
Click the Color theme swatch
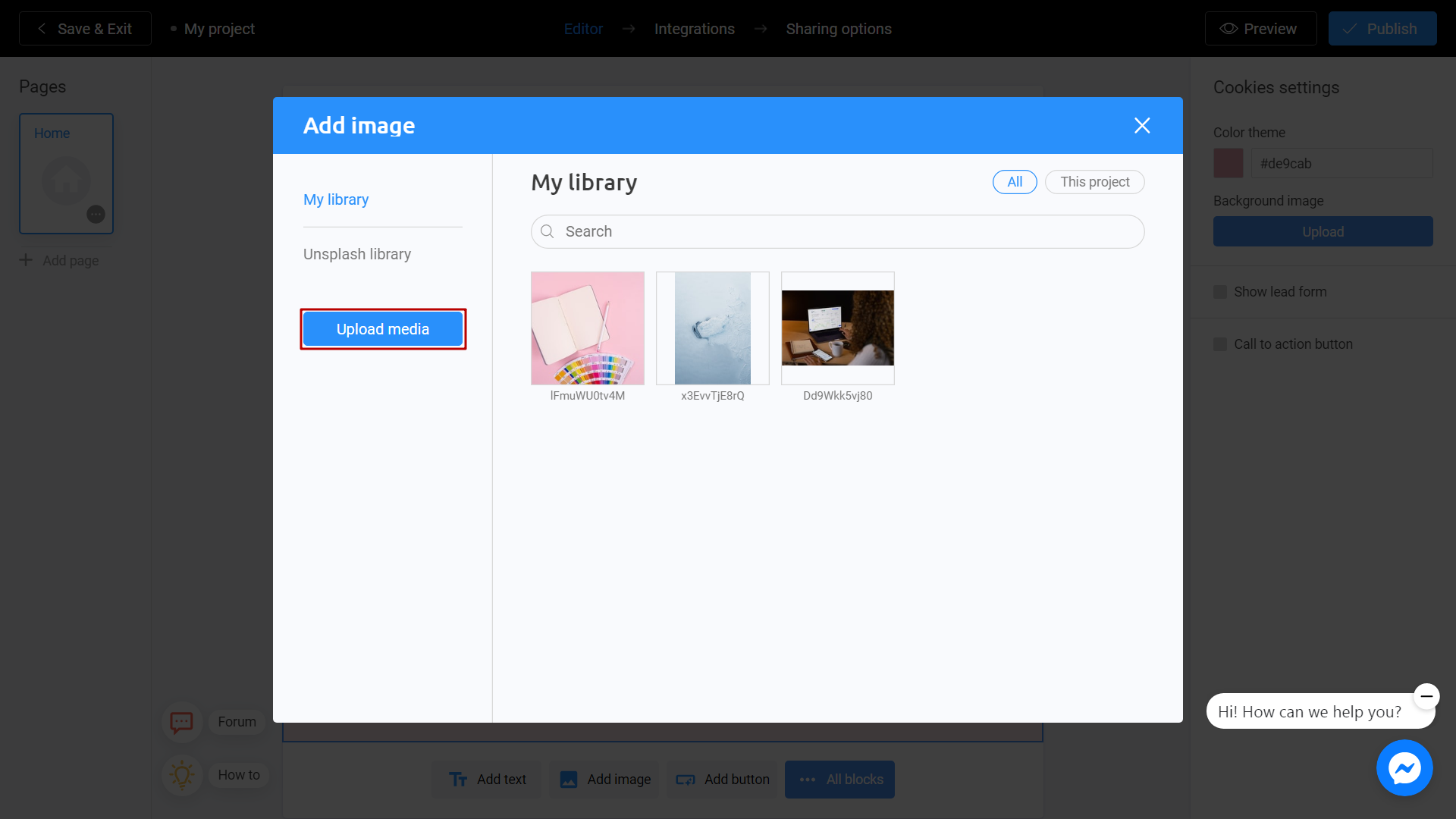1228,163
